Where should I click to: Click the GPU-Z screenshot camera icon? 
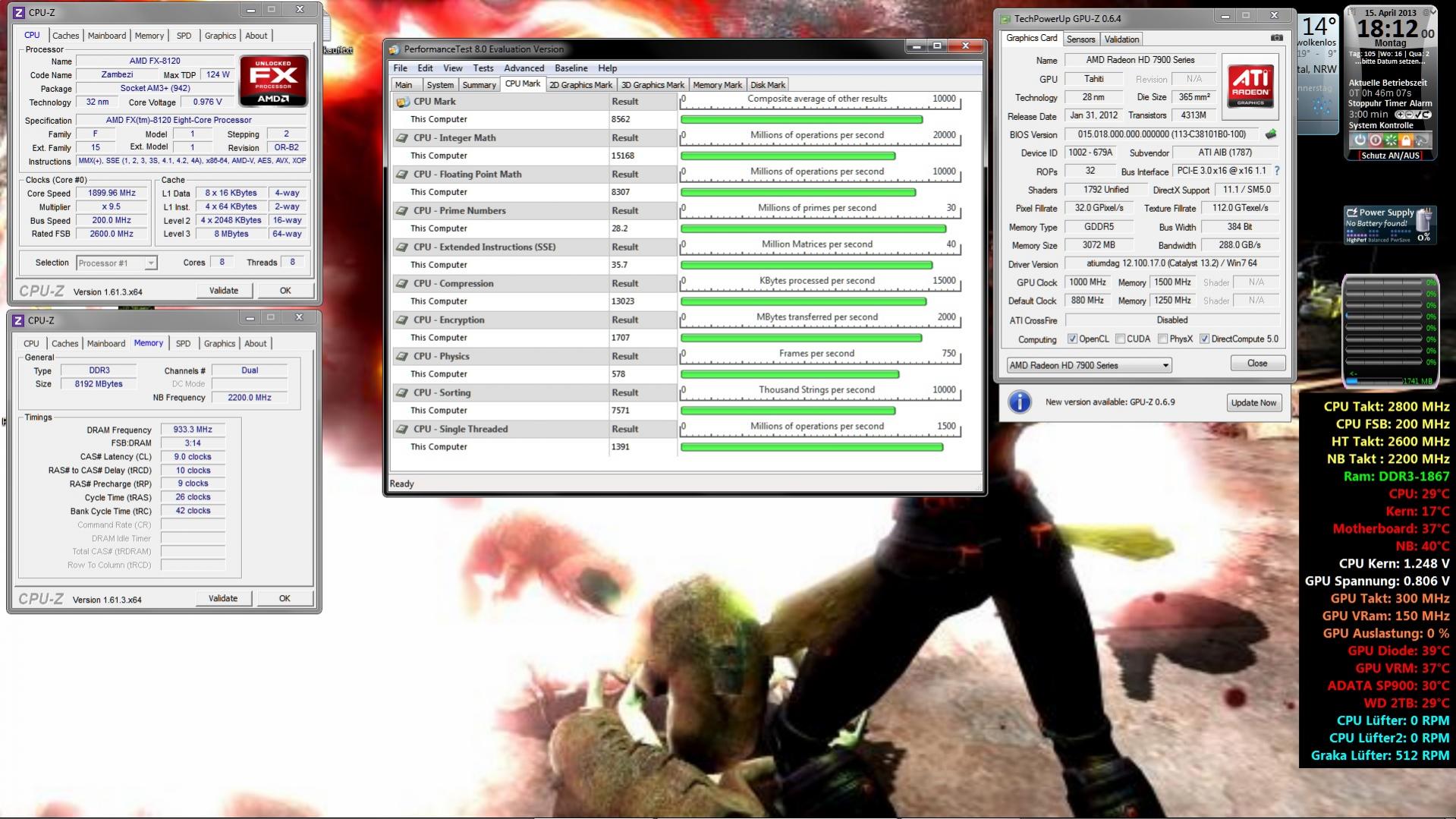(x=1277, y=38)
